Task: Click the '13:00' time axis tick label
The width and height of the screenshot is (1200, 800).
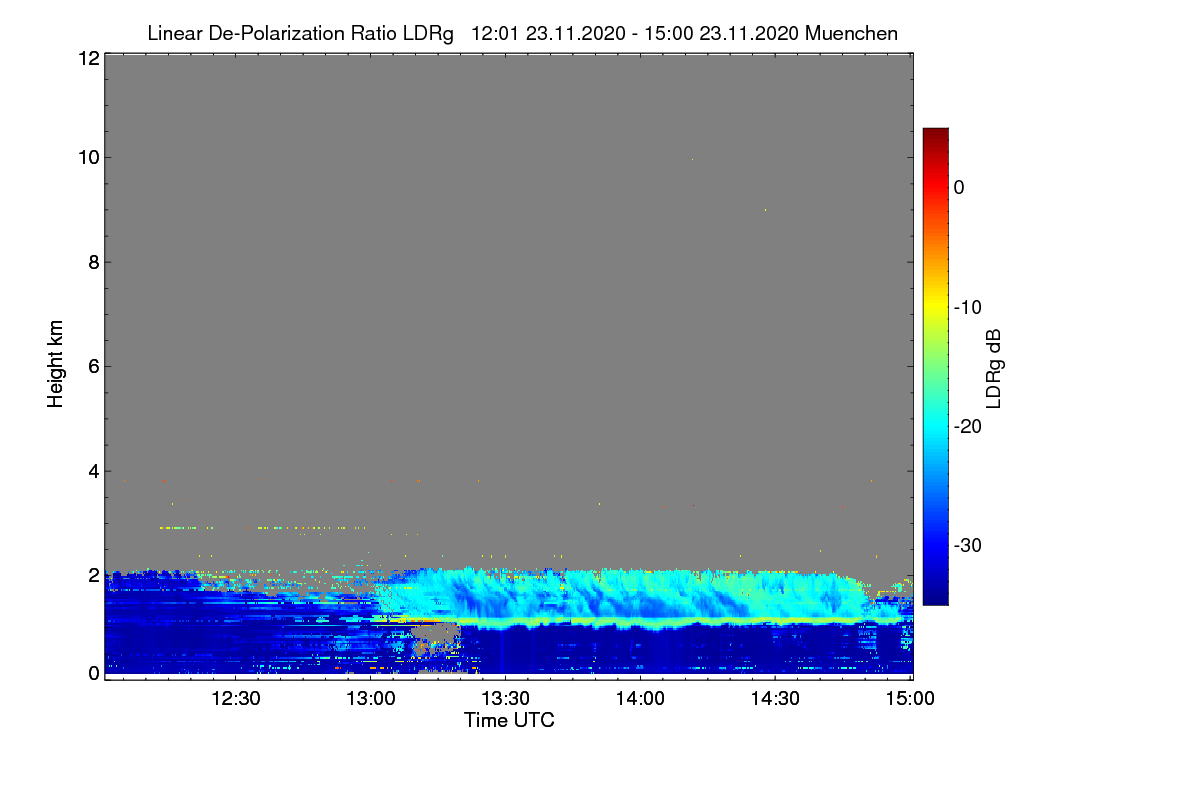Action: click(370, 698)
